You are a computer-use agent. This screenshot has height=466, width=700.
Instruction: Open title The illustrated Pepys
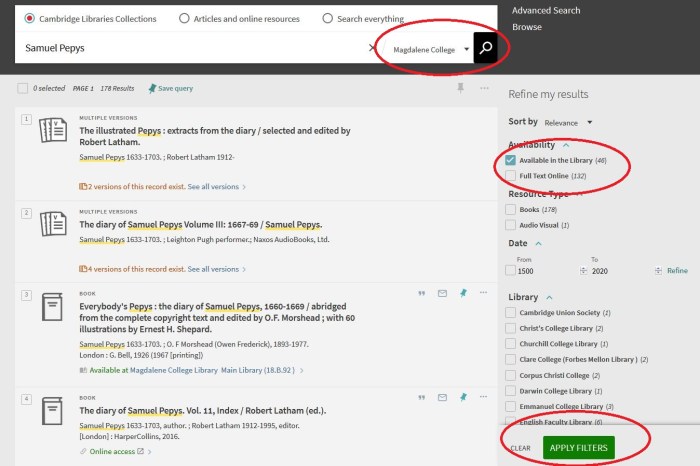pyautogui.click(x=215, y=136)
